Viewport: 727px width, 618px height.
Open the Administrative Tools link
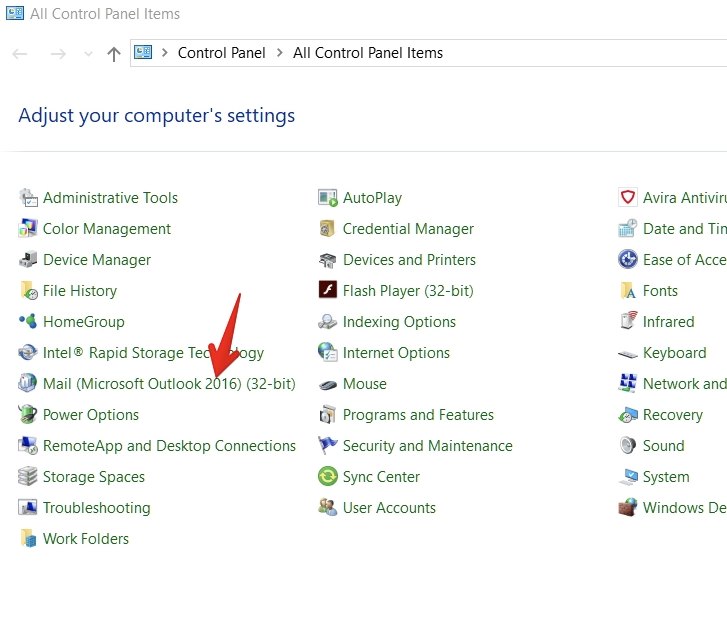click(x=110, y=198)
